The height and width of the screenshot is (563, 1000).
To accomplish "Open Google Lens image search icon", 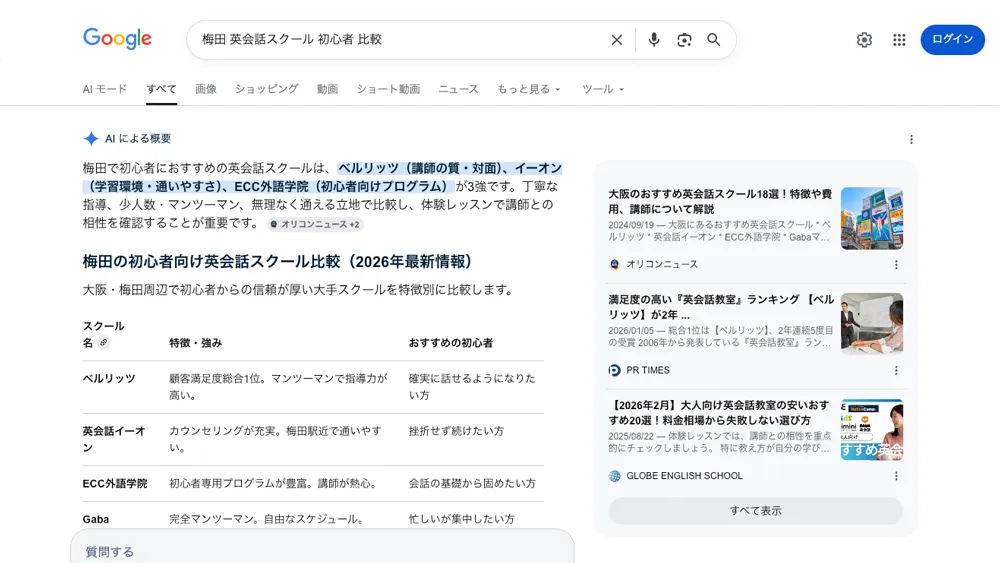I will (x=684, y=40).
